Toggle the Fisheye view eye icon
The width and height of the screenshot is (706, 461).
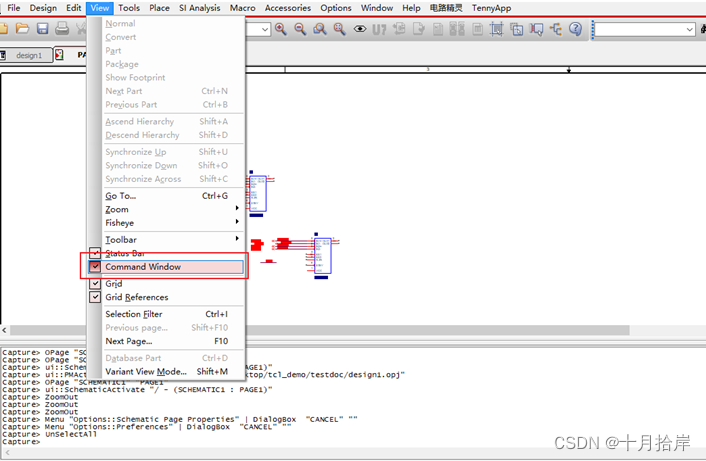[360, 29]
